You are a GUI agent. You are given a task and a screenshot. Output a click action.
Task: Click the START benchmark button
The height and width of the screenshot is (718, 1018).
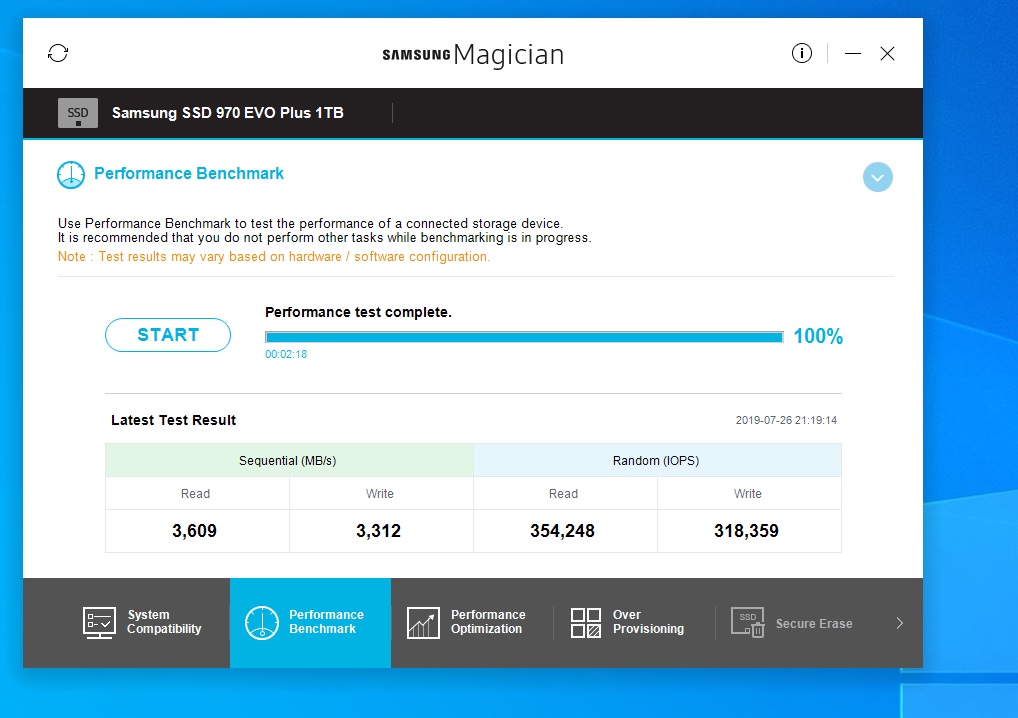[168, 335]
